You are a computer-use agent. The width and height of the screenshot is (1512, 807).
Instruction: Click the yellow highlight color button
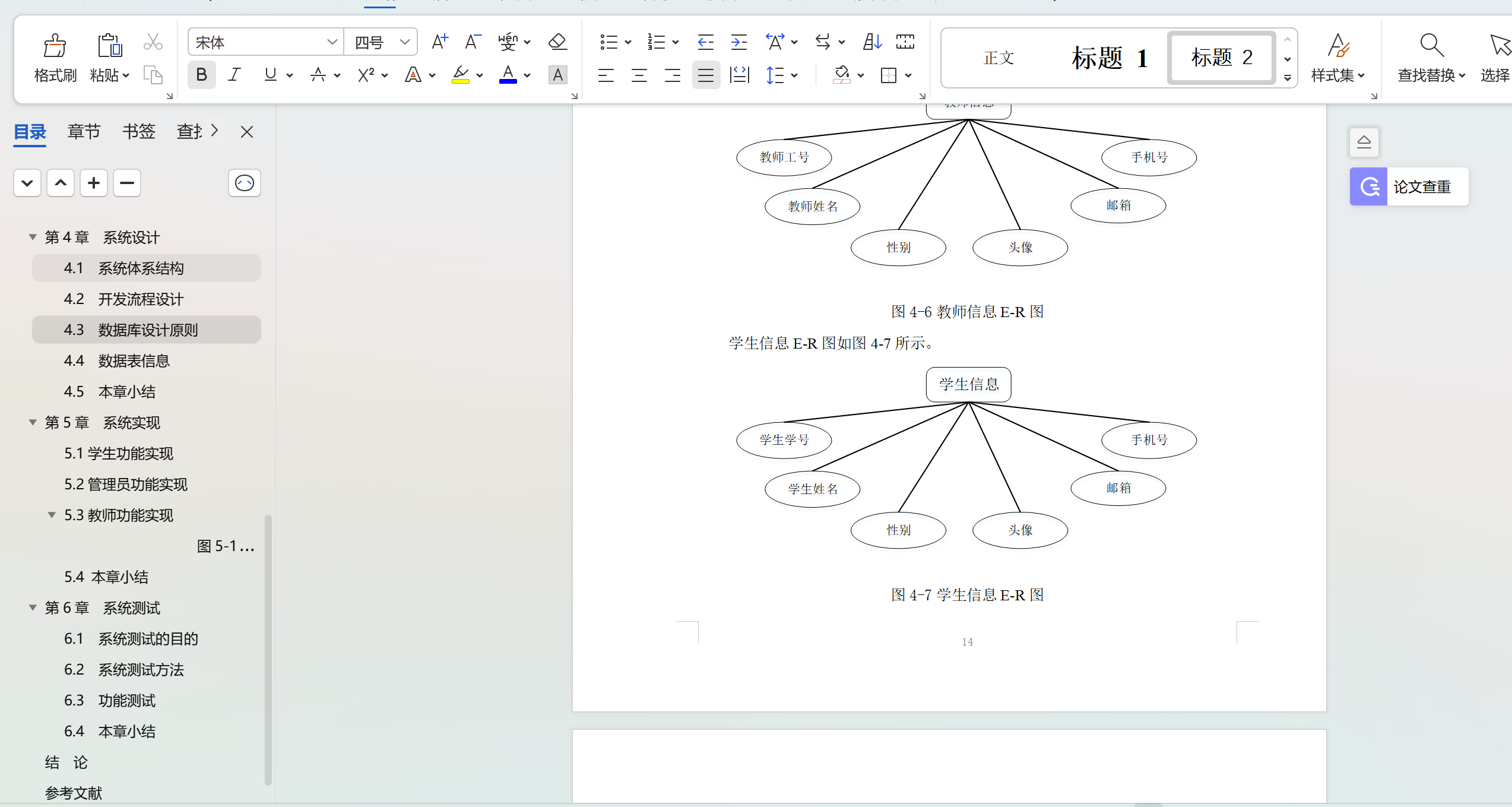pos(460,75)
